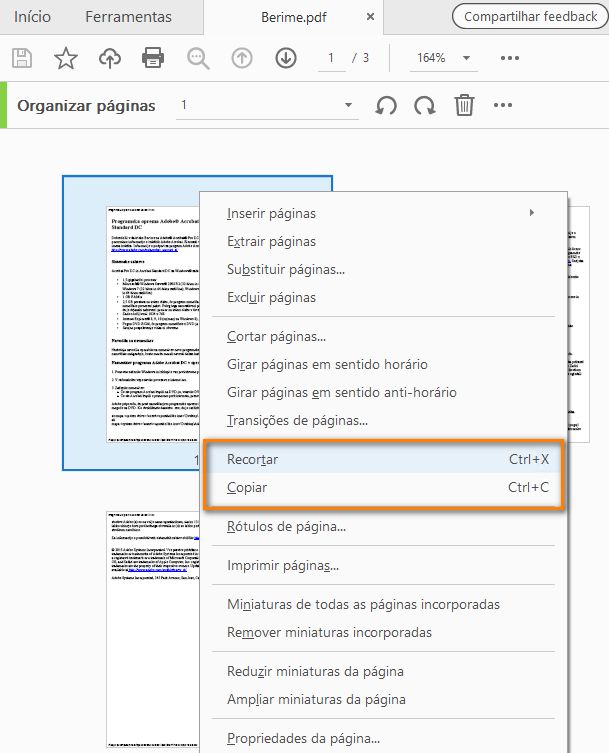Open Propriedades da página... entry

click(383, 738)
